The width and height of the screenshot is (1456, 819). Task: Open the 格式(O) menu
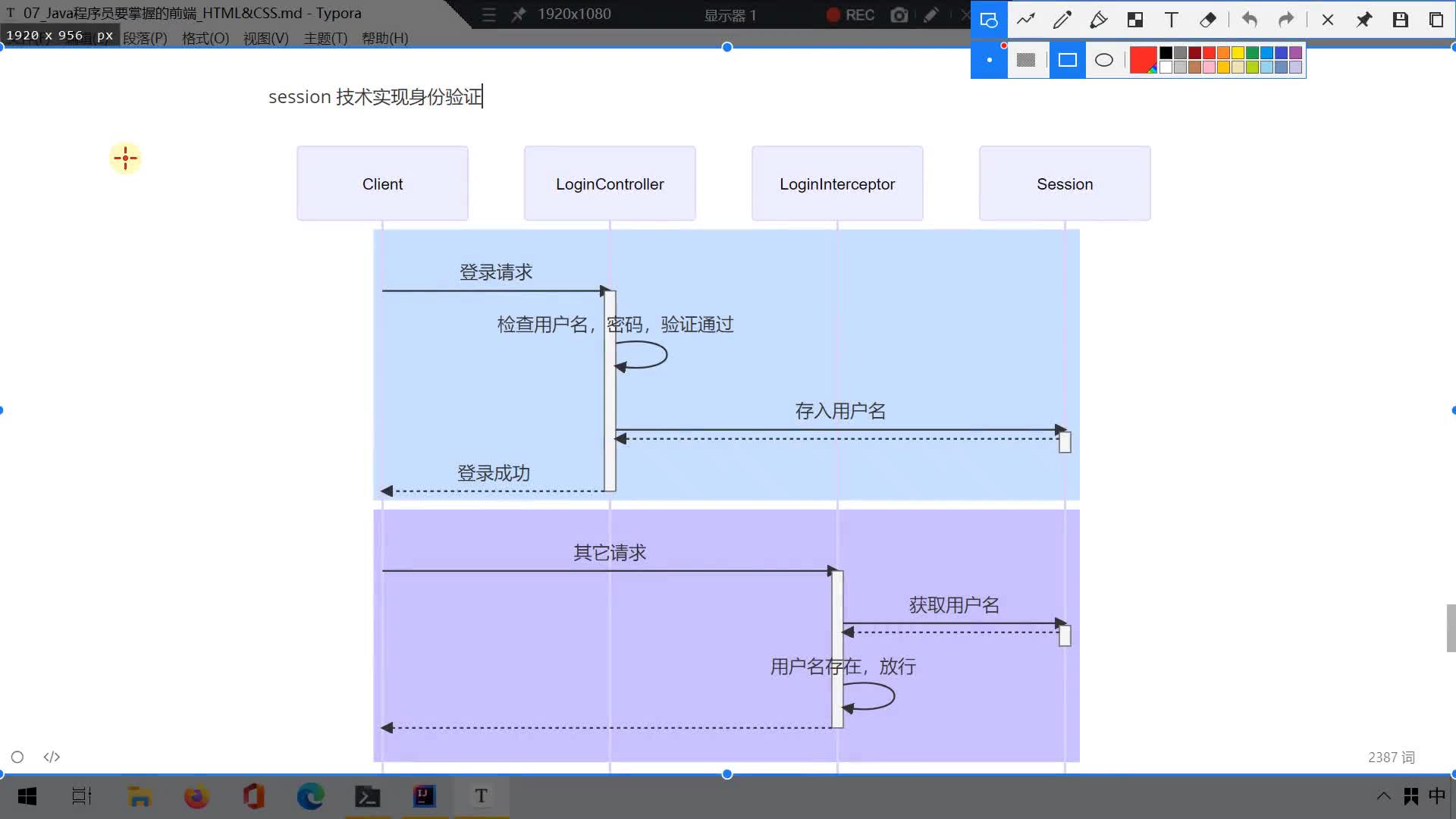click(206, 38)
